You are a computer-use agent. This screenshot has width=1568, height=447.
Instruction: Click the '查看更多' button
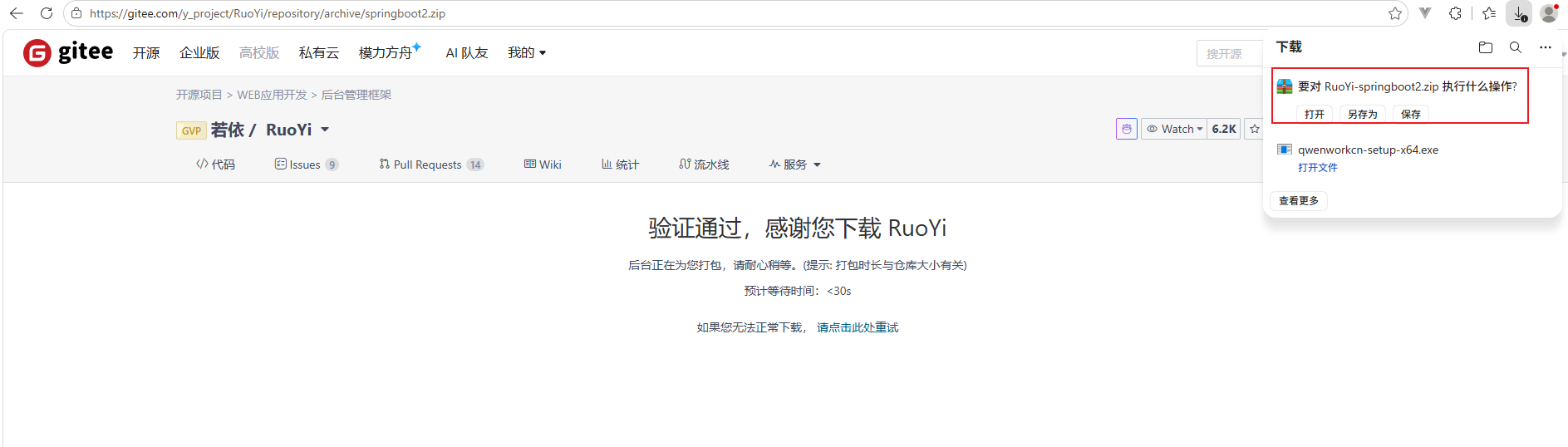click(x=1299, y=200)
